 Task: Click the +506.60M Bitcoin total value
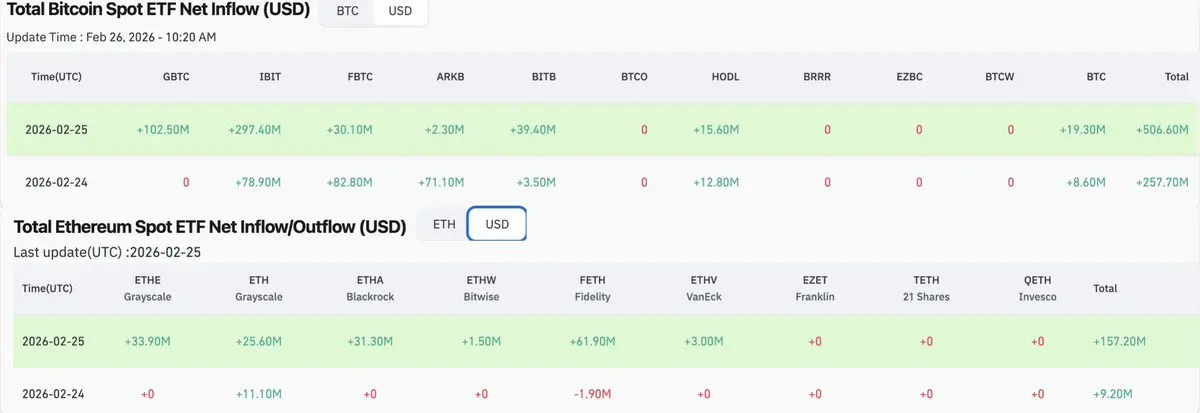tap(1162, 130)
